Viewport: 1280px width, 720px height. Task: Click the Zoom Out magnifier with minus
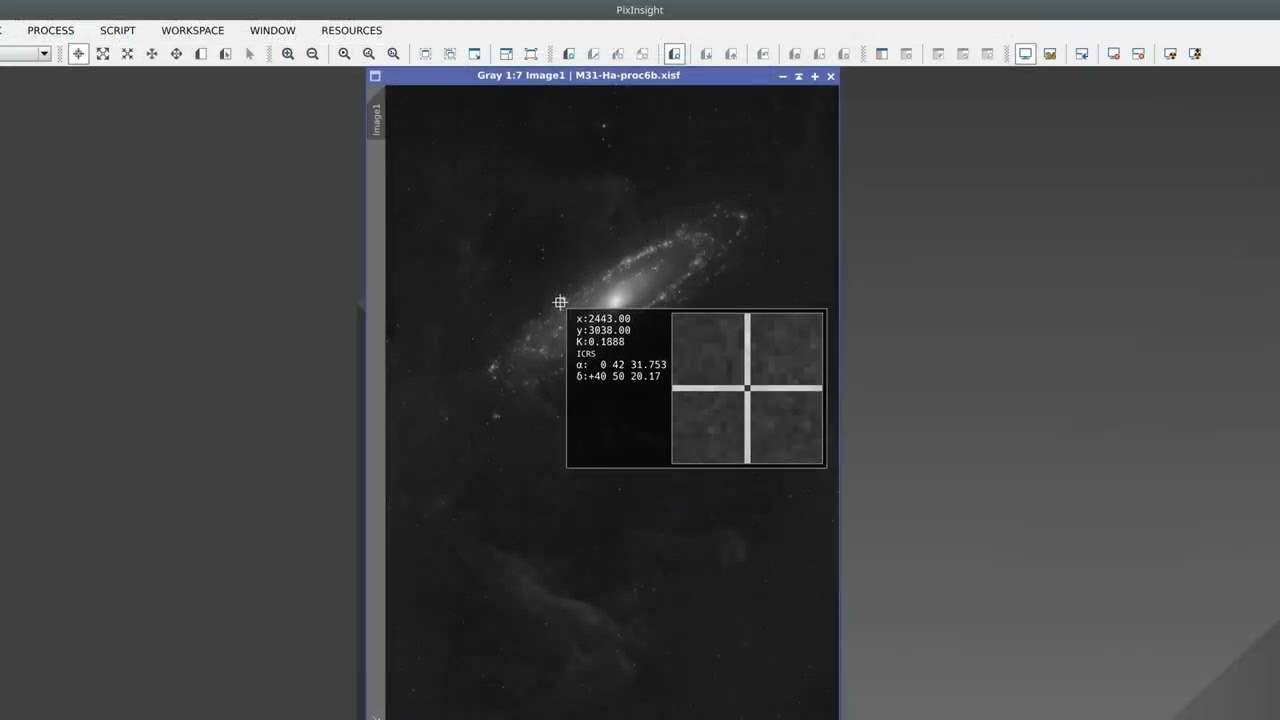312,54
